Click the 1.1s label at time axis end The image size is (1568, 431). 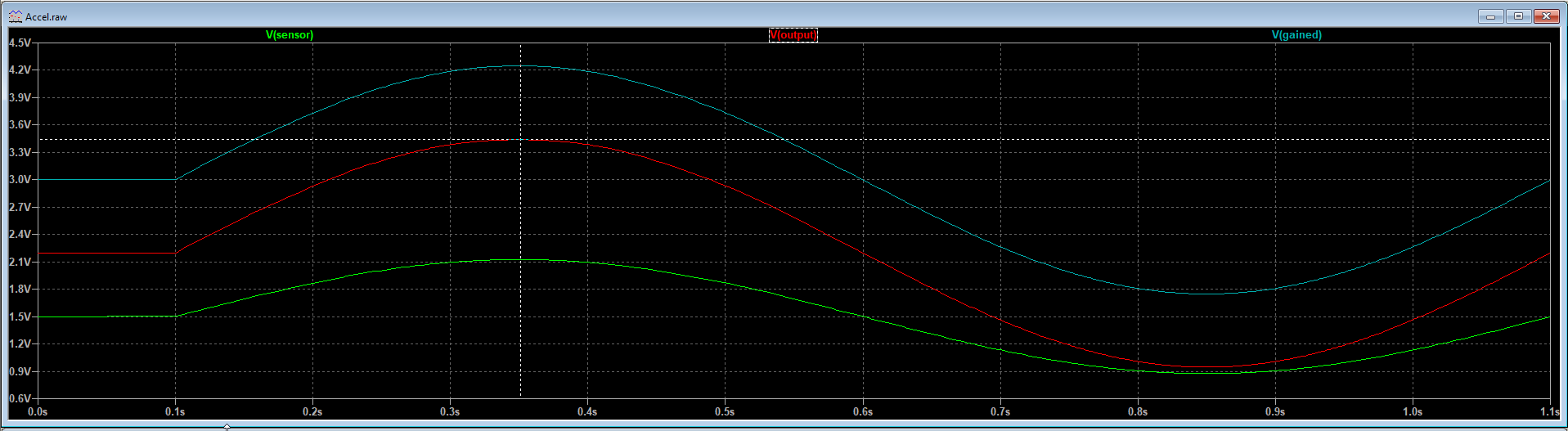1549,411
